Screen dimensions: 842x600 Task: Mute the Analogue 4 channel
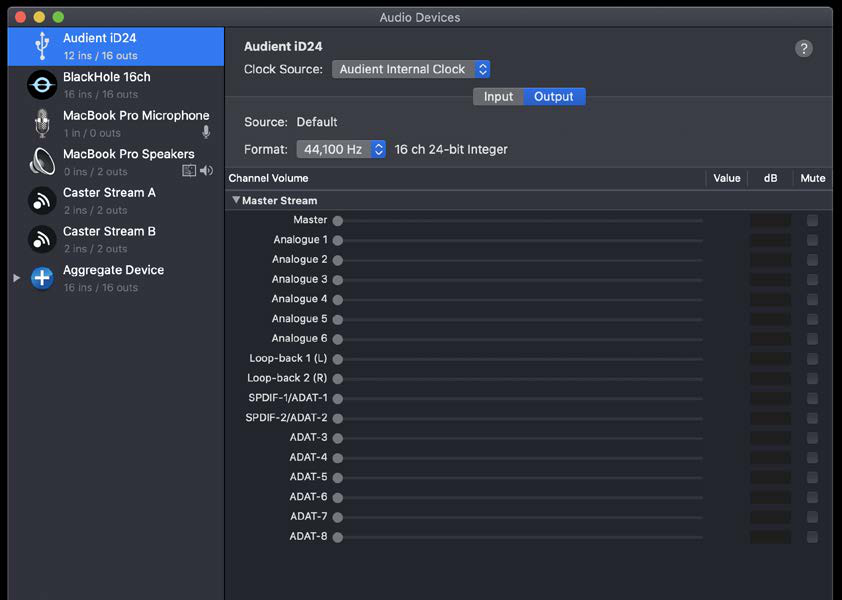[812, 299]
